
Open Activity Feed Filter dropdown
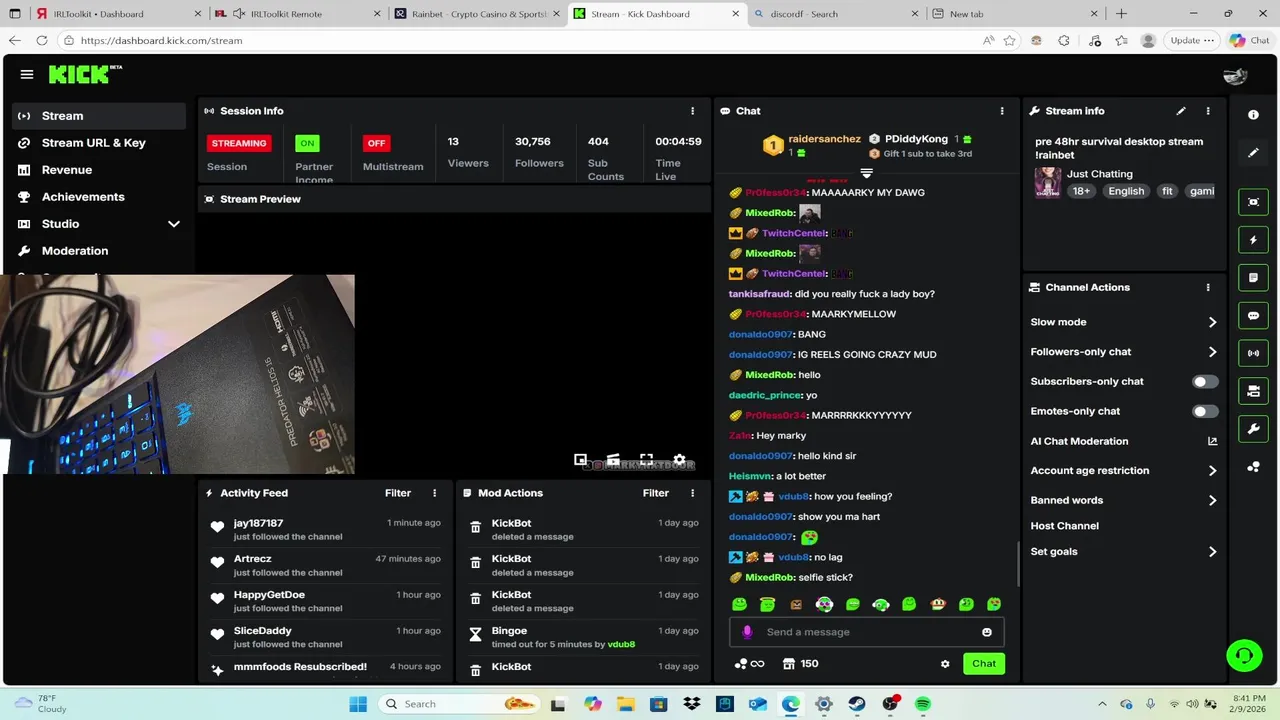[x=398, y=493]
